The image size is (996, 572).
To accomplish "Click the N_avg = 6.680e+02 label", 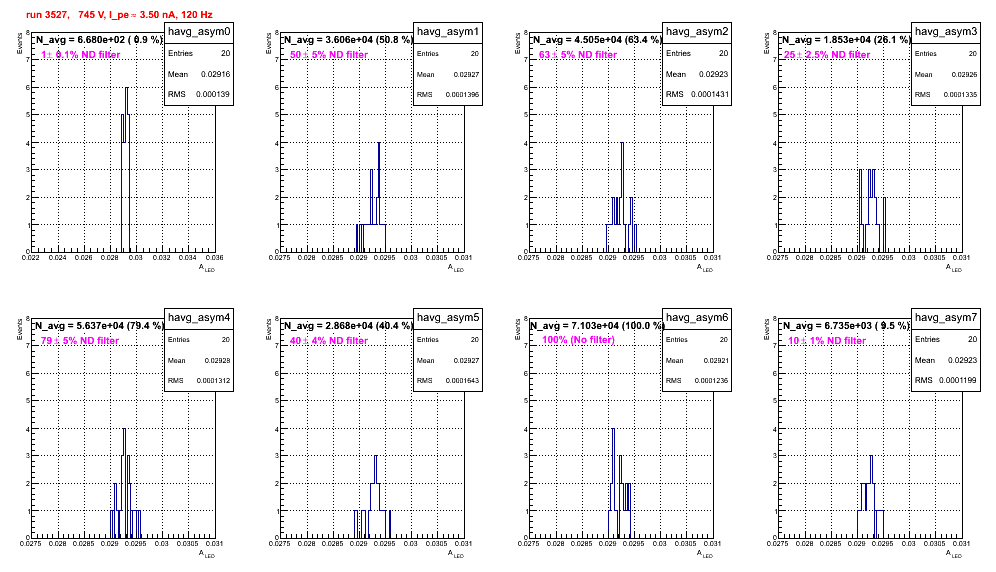I will [x=99, y=39].
